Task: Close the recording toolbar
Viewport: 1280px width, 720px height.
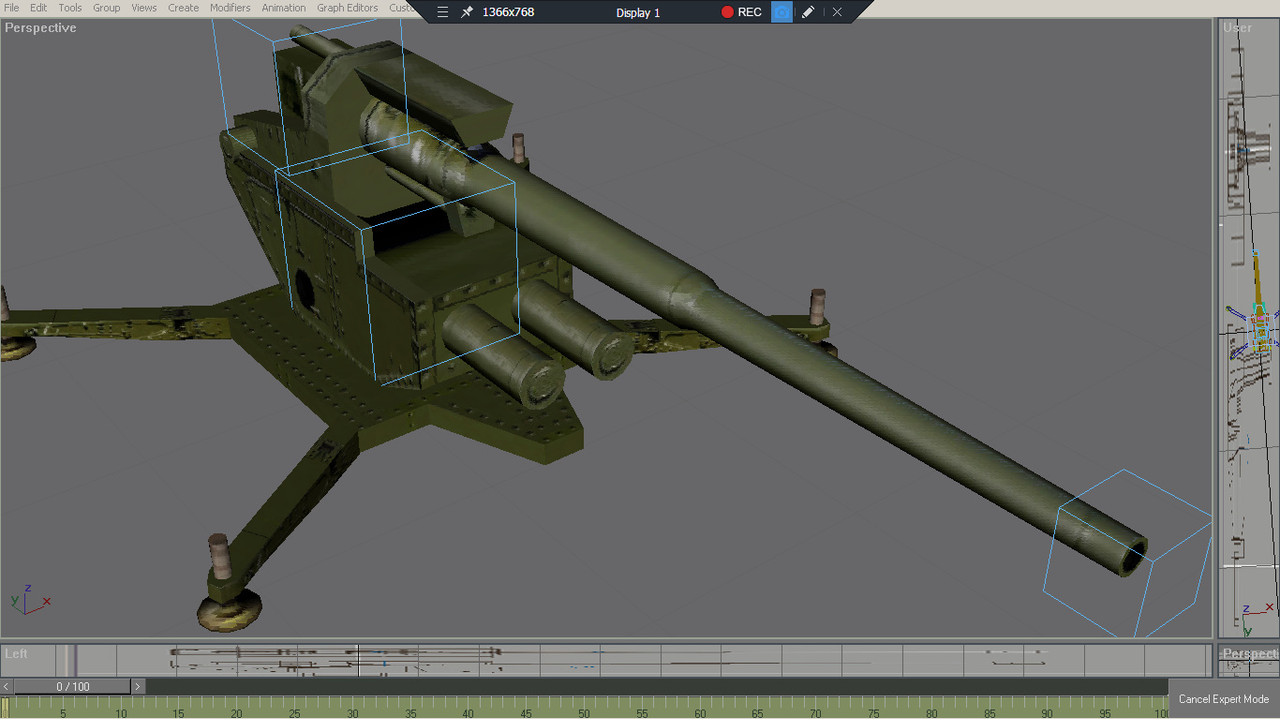Action: [837, 12]
